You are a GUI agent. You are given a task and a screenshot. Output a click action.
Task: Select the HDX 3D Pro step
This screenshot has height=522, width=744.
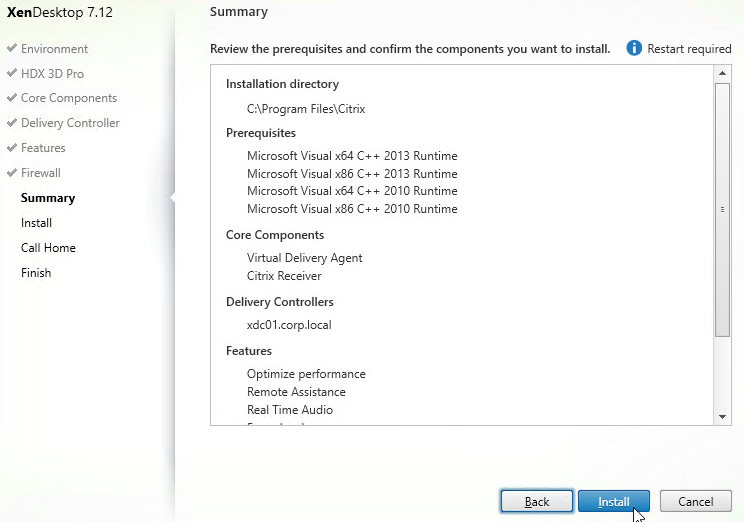[x=52, y=74]
